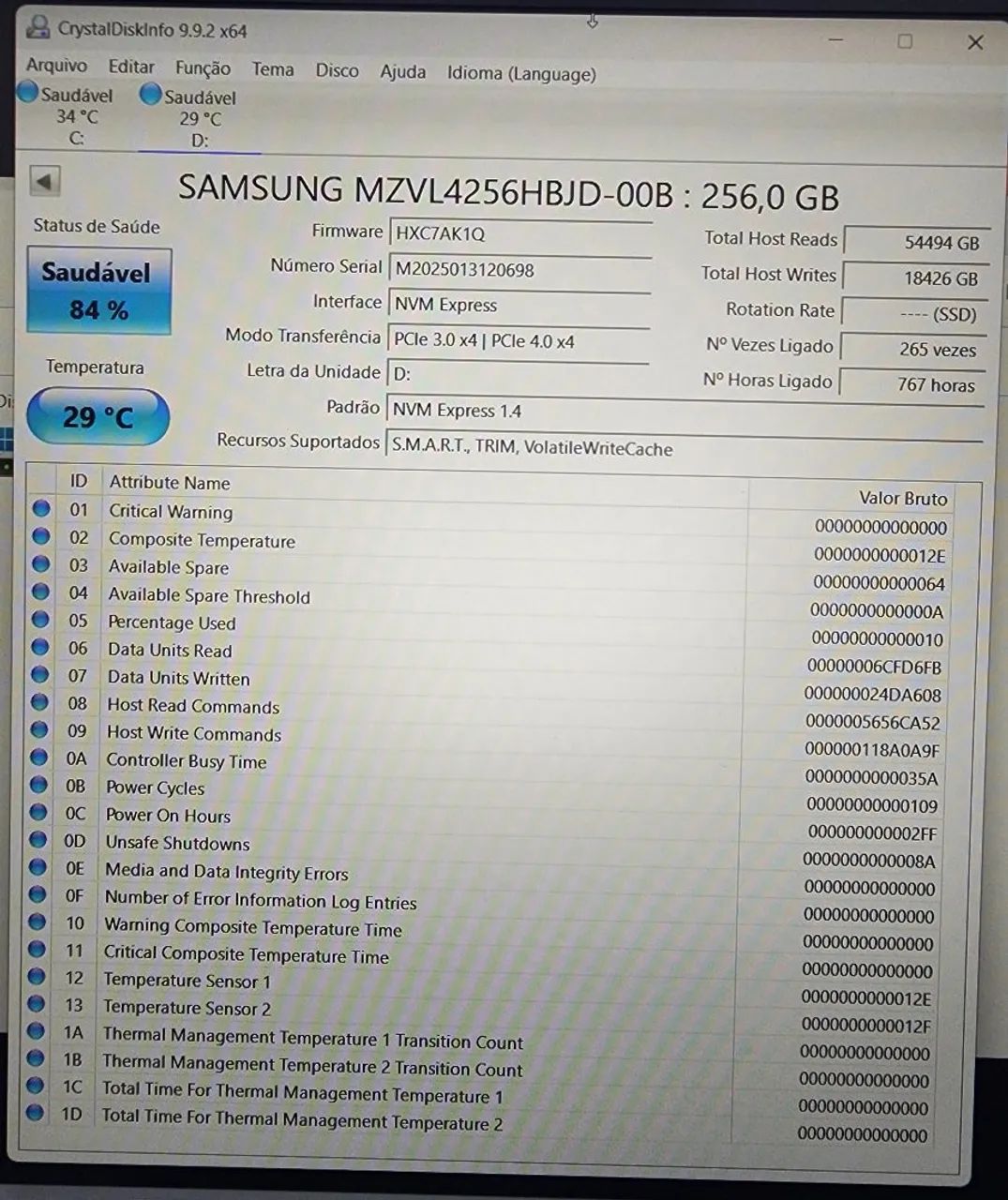The image size is (1008, 1200).
Task: Click status icon for Media and Data Integrity Errors
Action: pyautogui.click(x=38, y=867)
